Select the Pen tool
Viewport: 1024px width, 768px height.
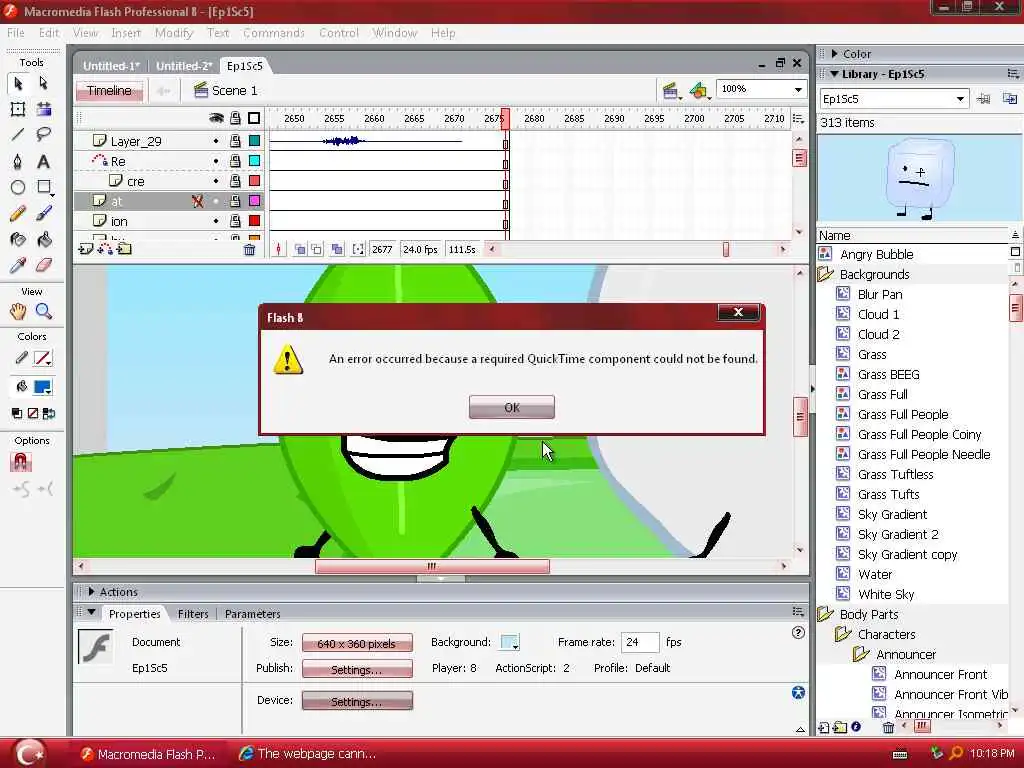click(18, 161)
